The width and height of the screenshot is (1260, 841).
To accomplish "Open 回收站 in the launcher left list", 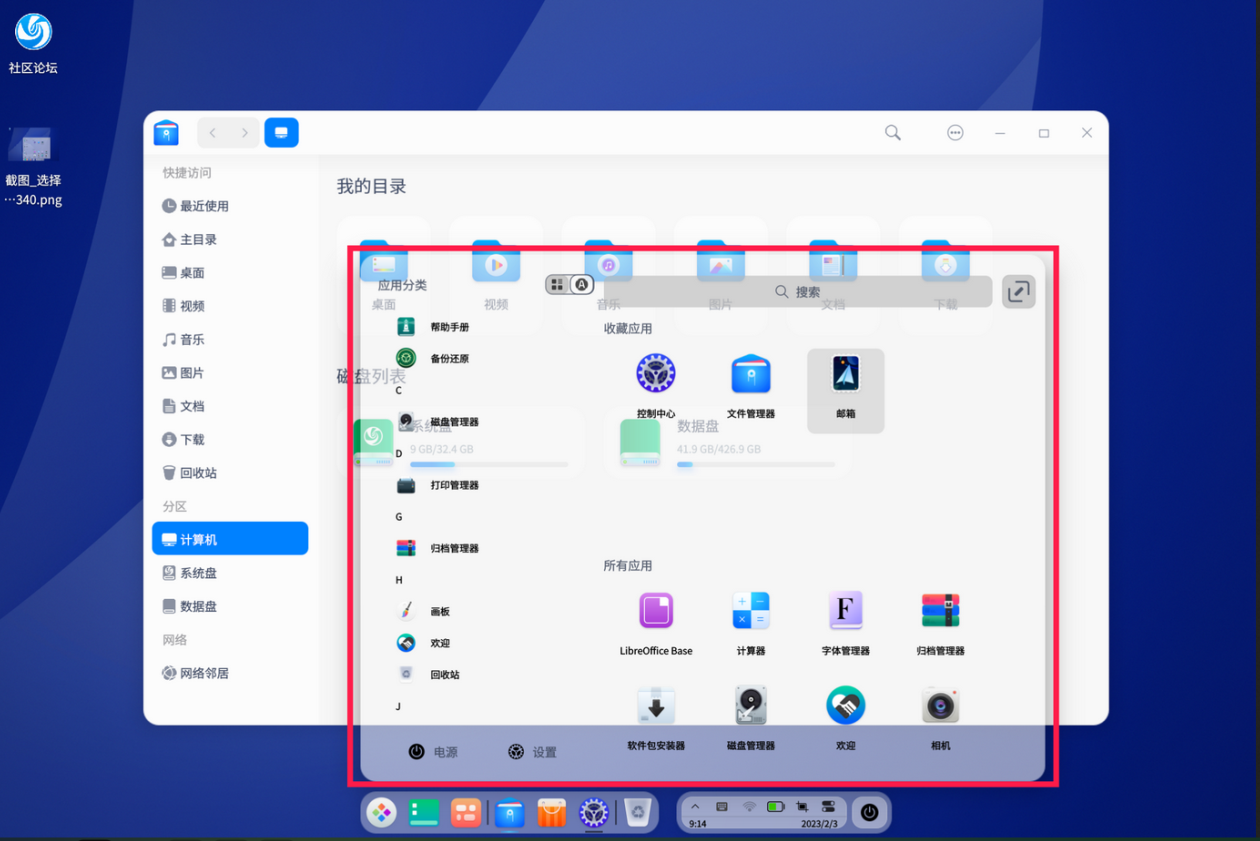I will click(428, 675).
